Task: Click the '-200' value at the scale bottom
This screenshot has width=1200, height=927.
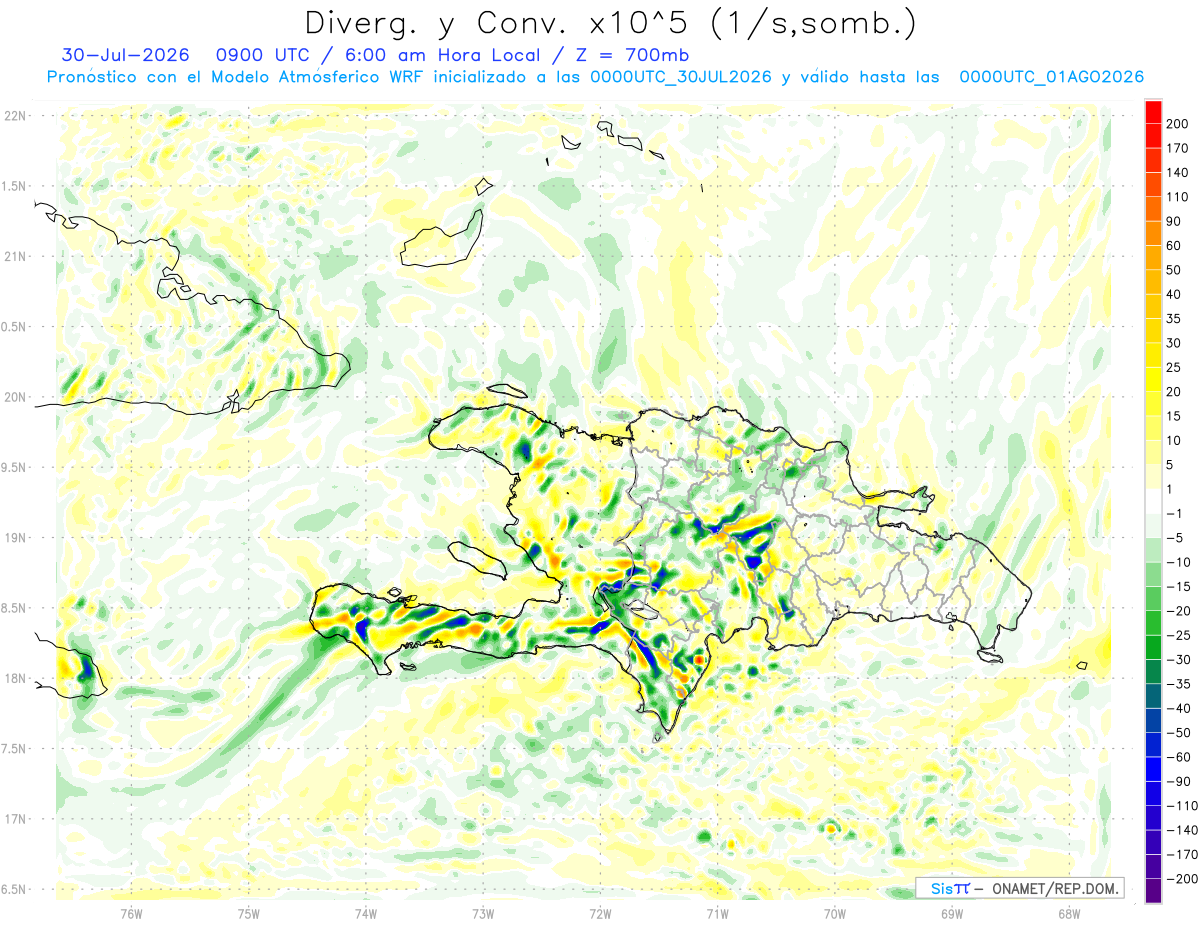Action: [x=1183, y=878]
